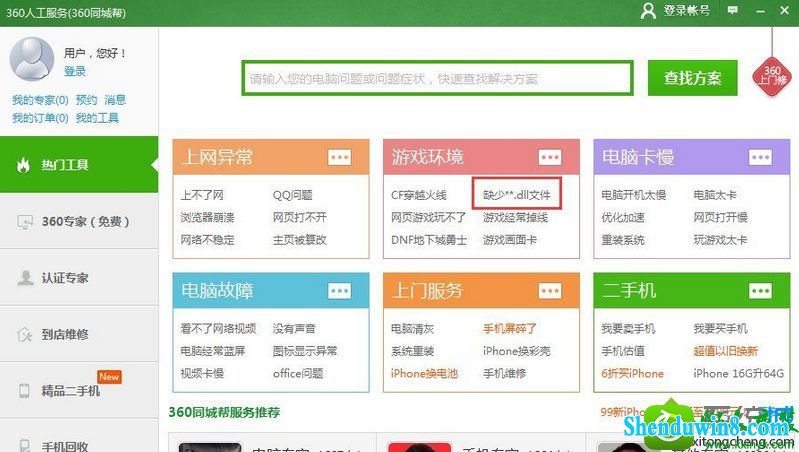This screenshot has height=452, width=799.
Task: Open the 预约 link
Action: pyautogui.click(x=86, y=100)
